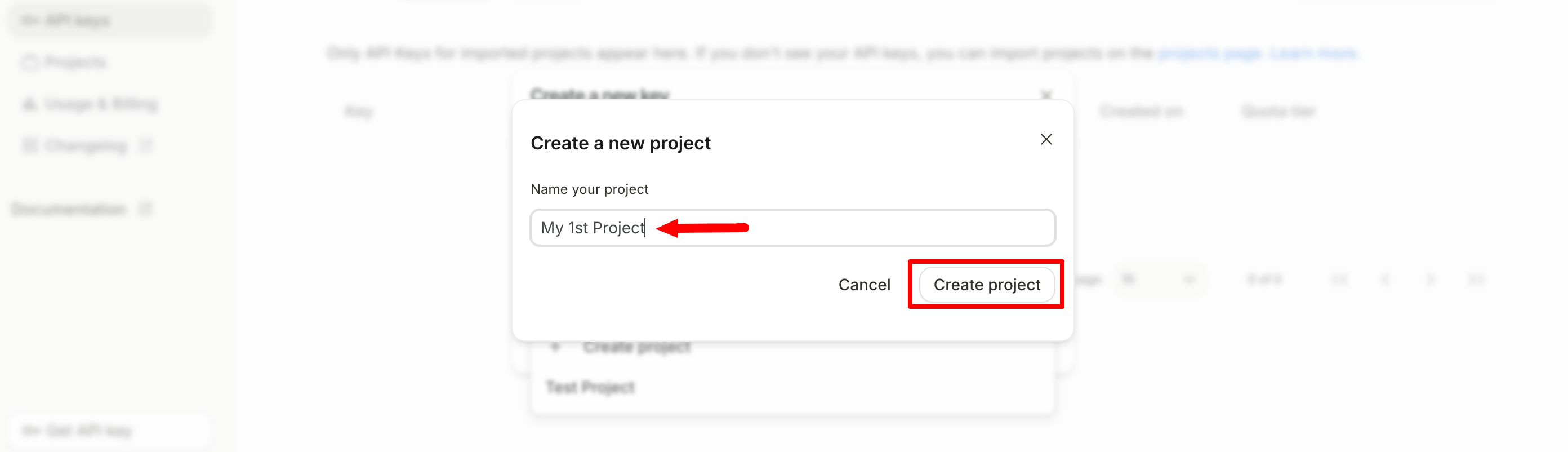Close the blurred 'Create a new key' dialog
The height and width of the screenshot is (452, 1568).
click(x=1046, y=95)
